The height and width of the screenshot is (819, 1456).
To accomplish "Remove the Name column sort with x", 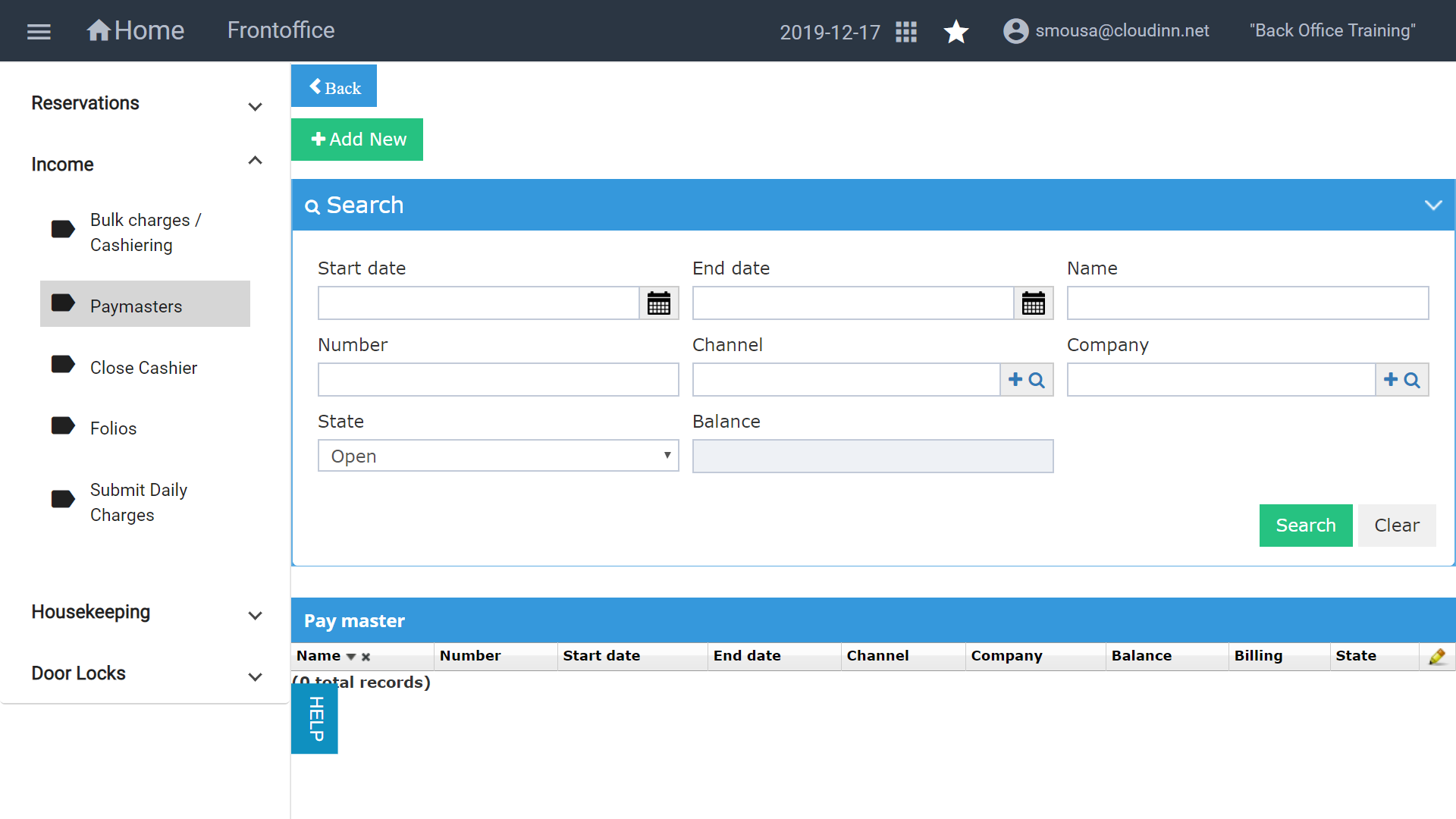I will 366,657.
